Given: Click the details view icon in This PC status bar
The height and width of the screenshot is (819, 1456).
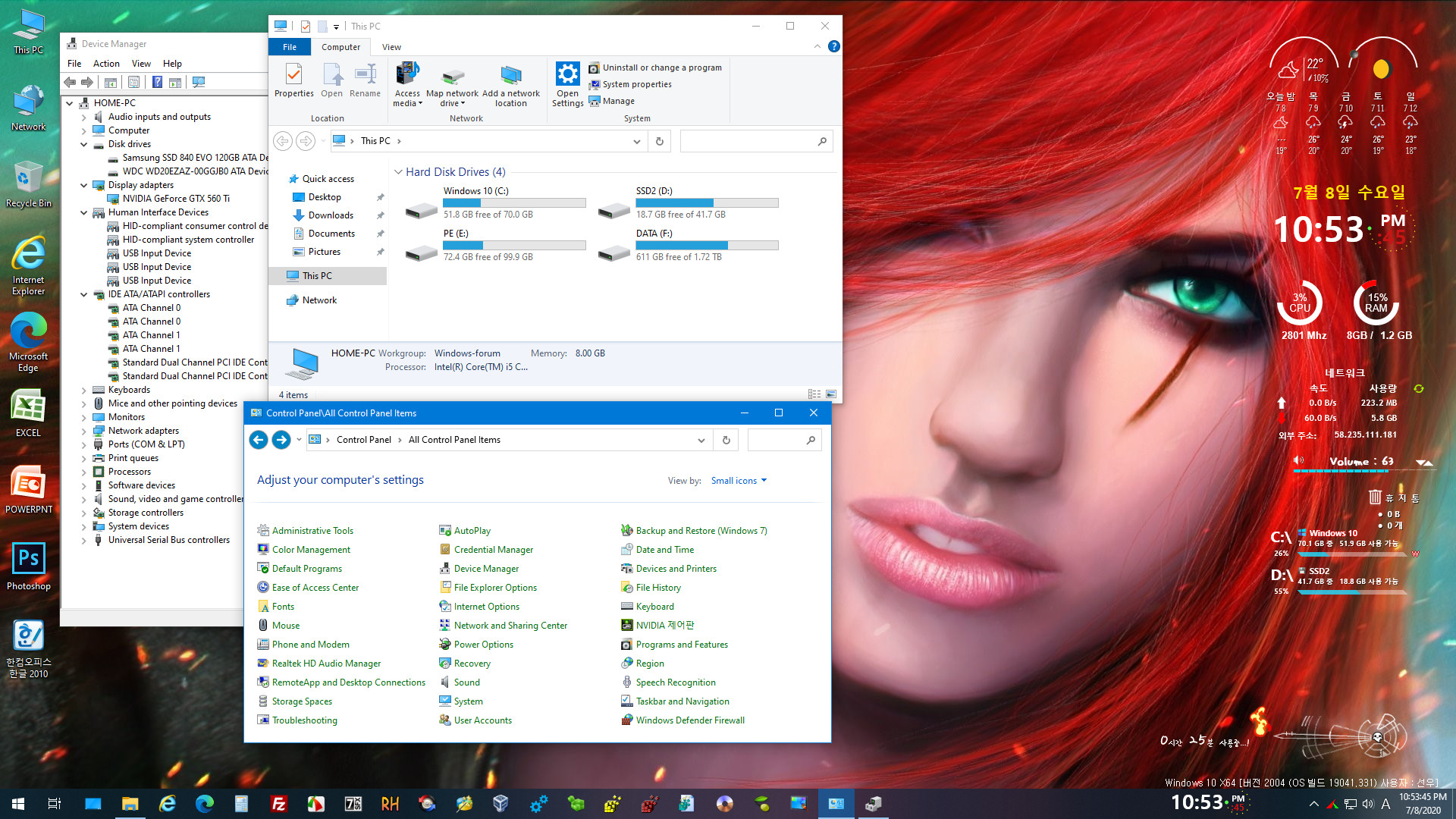Looking at the screenshot, I should pyautogui.click(x=814, y=394).
